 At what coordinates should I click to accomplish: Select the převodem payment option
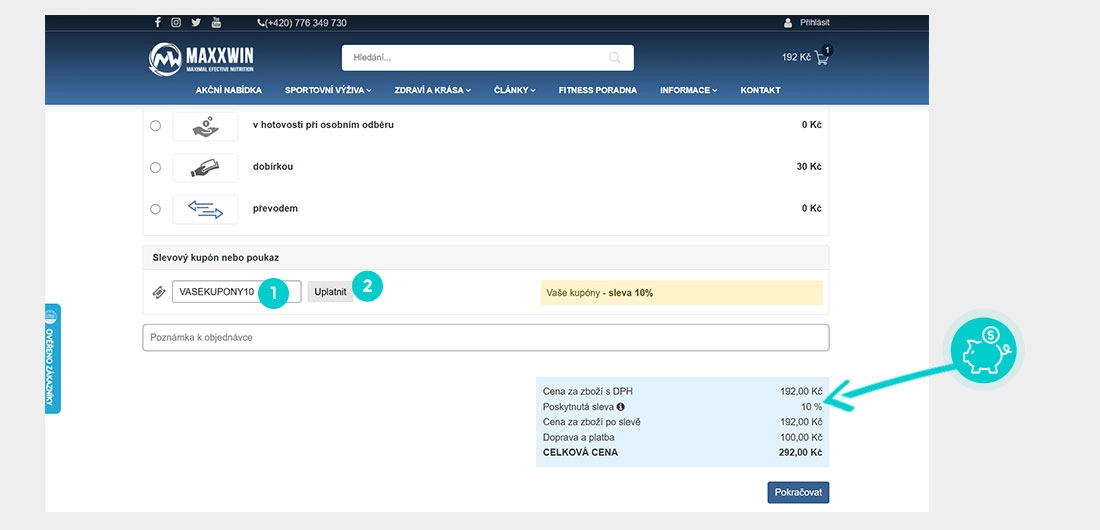[155, 208]
